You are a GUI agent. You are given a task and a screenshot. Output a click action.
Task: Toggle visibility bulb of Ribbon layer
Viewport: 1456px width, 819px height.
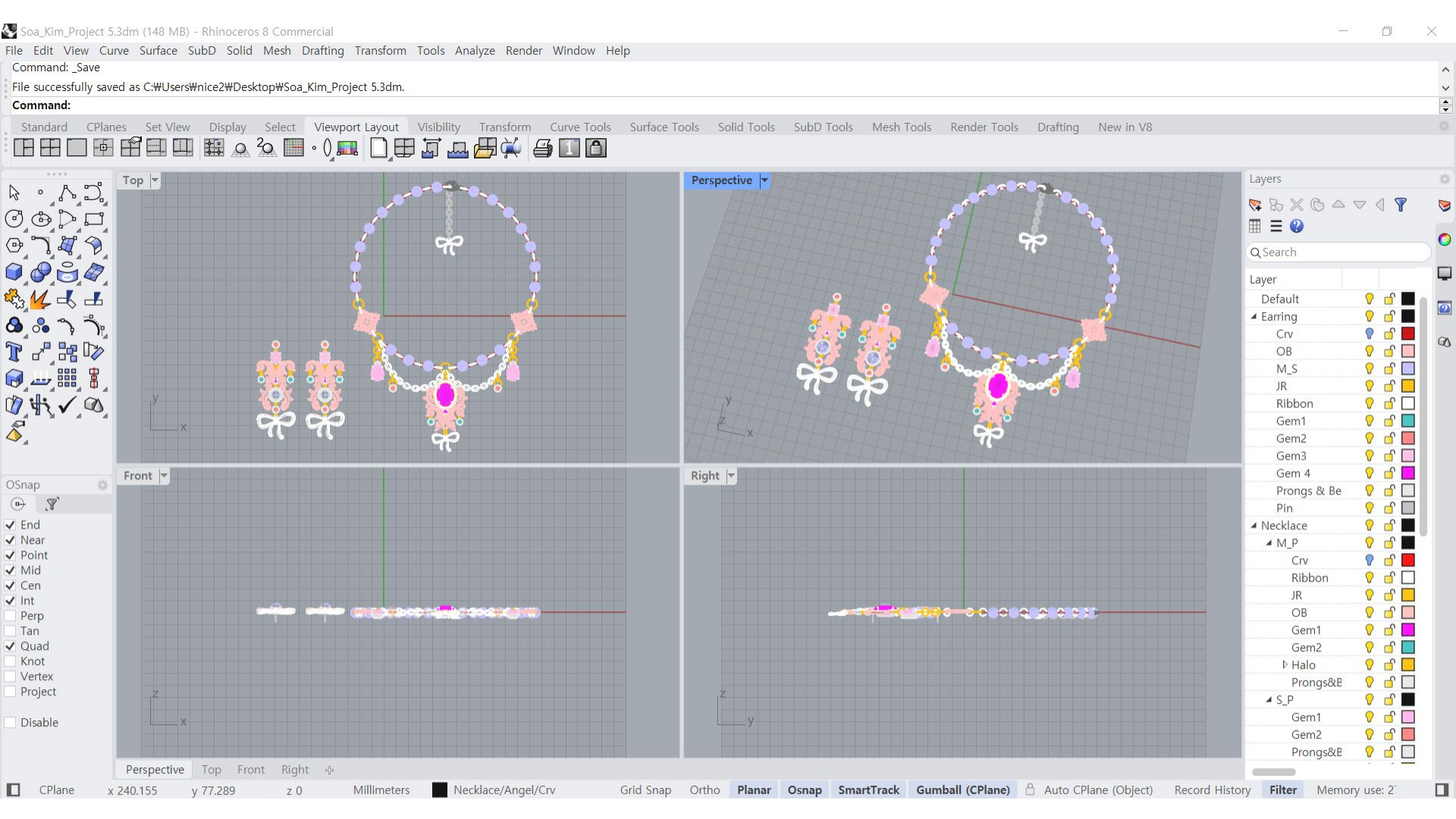pyautogui.click(x=1369, y=403)
